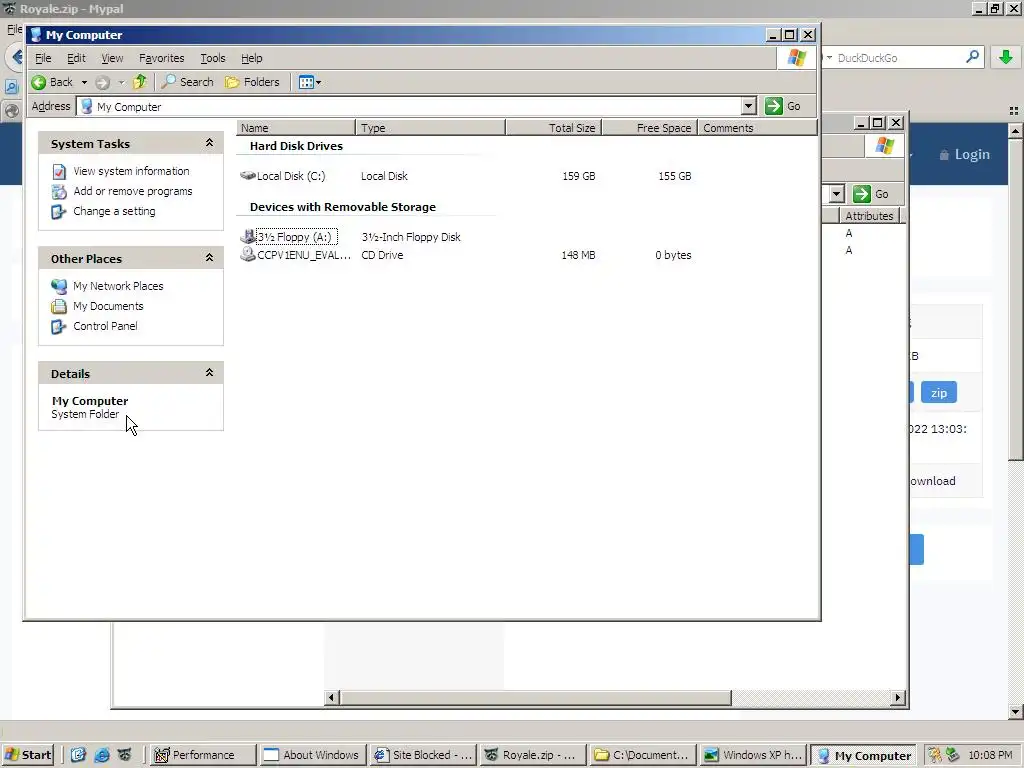Open the View menu
Viewport: 1024px width, 768px height.
pyautogui.click(x=112, y=58)
